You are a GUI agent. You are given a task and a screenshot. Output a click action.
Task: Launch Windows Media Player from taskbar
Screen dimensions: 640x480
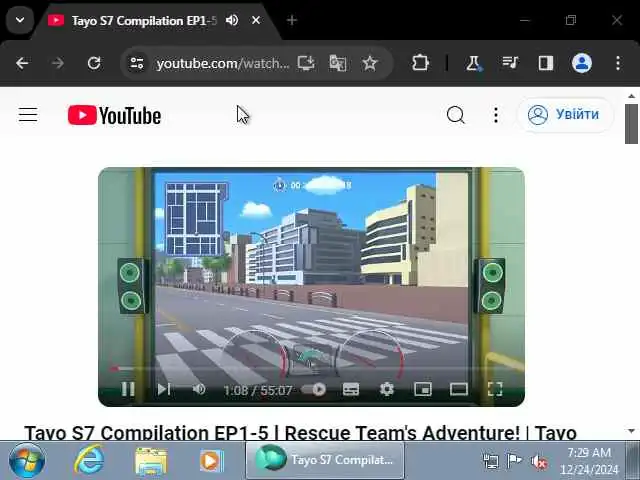[211, 461]
